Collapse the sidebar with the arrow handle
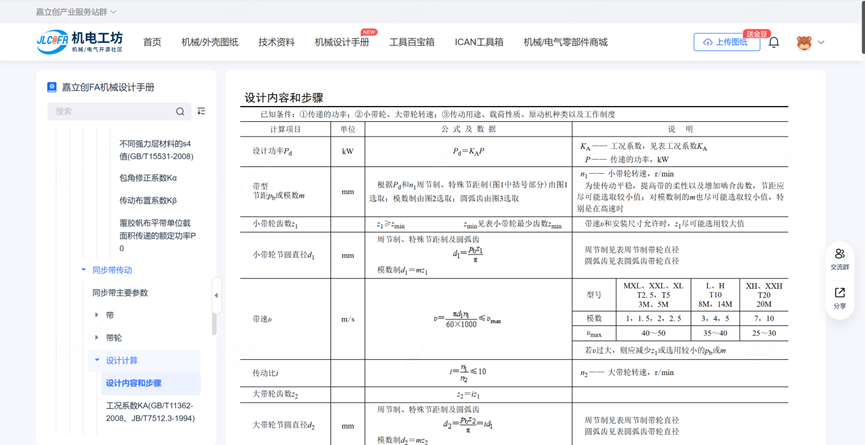Image resolution: width=865 pixels, height=445 pixels. pos(216,295)
